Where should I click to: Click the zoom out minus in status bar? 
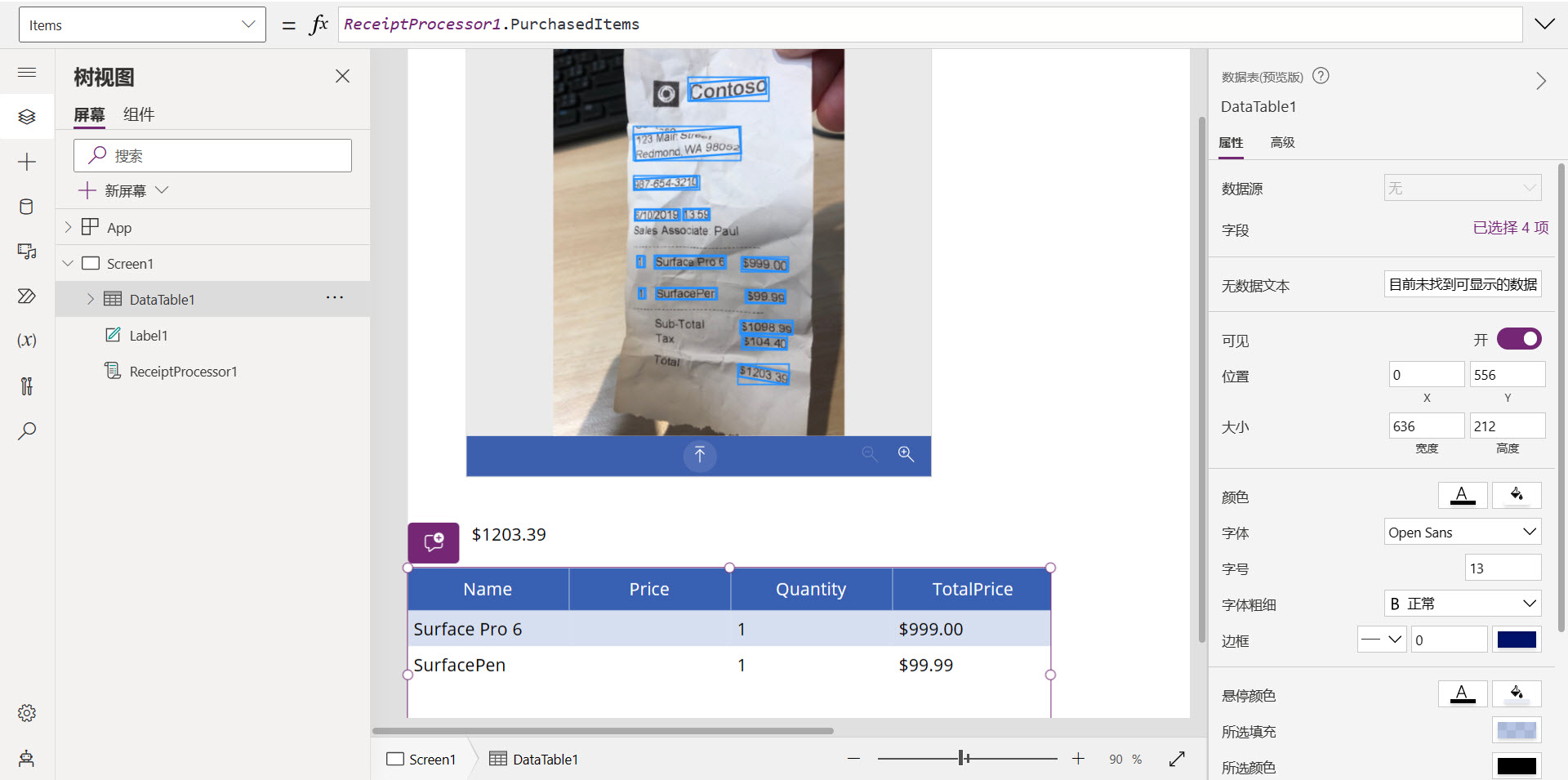853,759
